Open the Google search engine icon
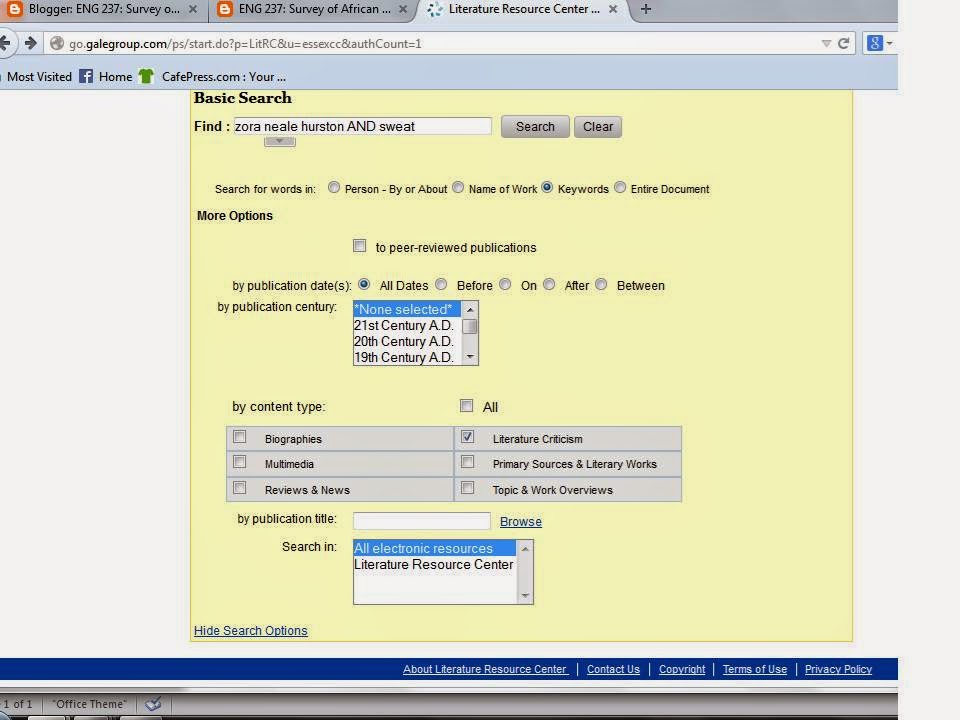 click(875, 43)
